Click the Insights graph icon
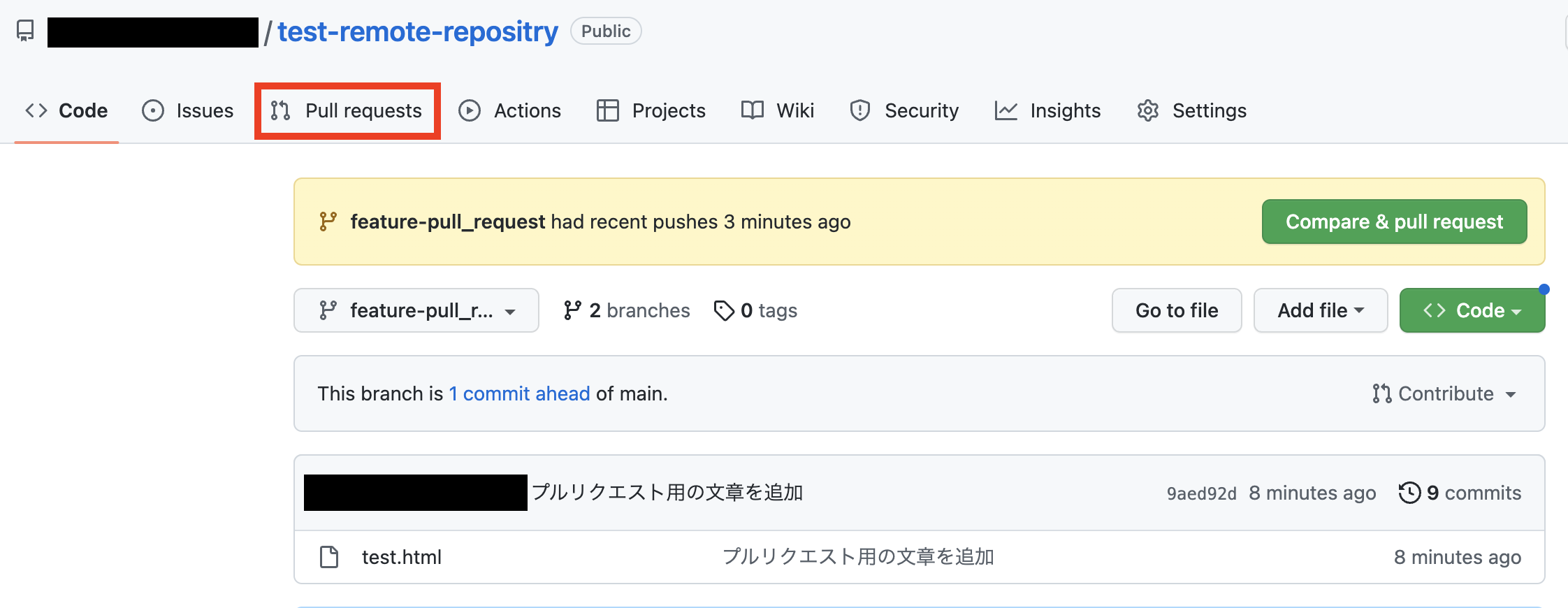This screenshot has height=608, width=1568. pyautogui.click(x=1006, y=110)
